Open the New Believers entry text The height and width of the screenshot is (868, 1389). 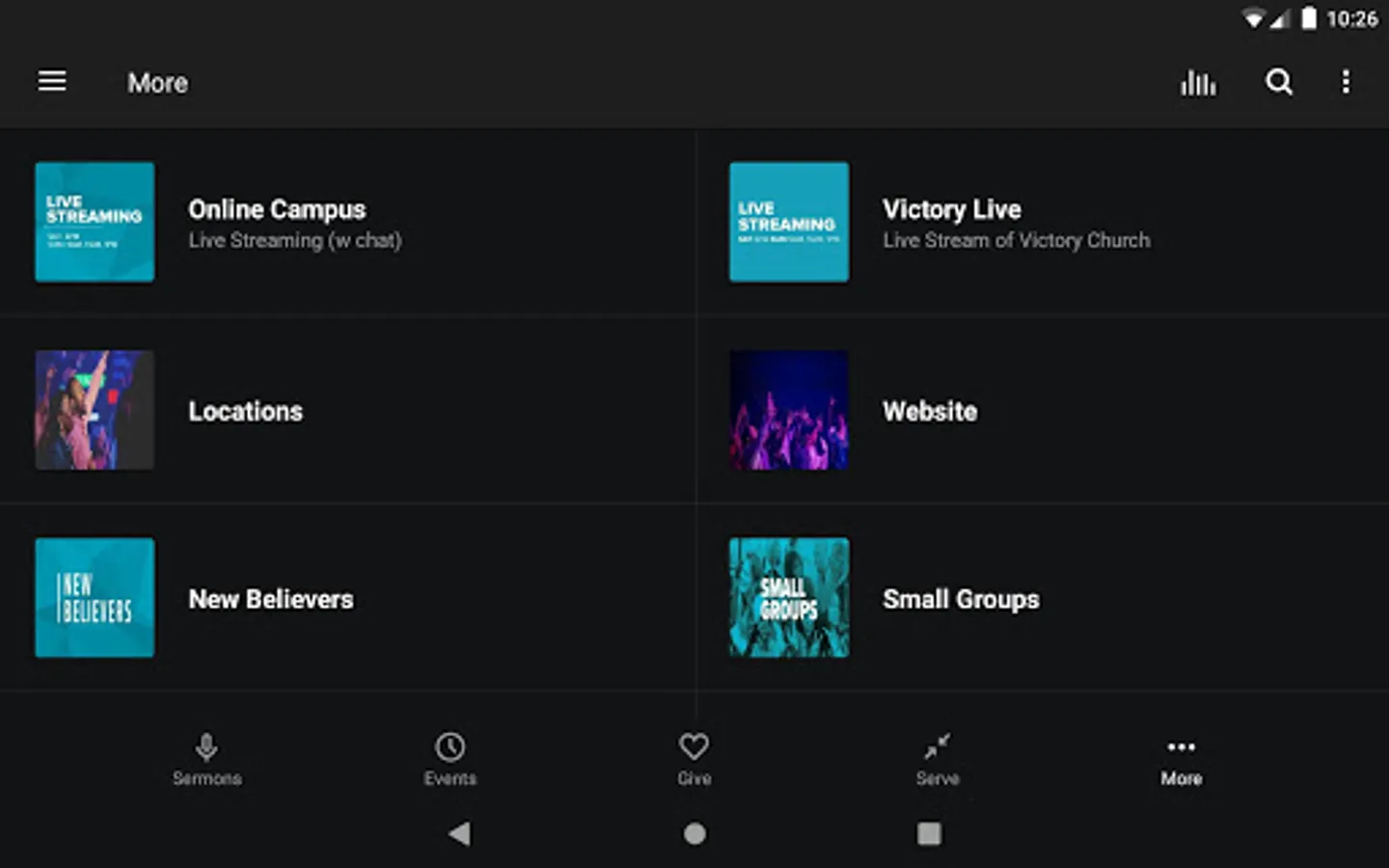tap(271, 599)
